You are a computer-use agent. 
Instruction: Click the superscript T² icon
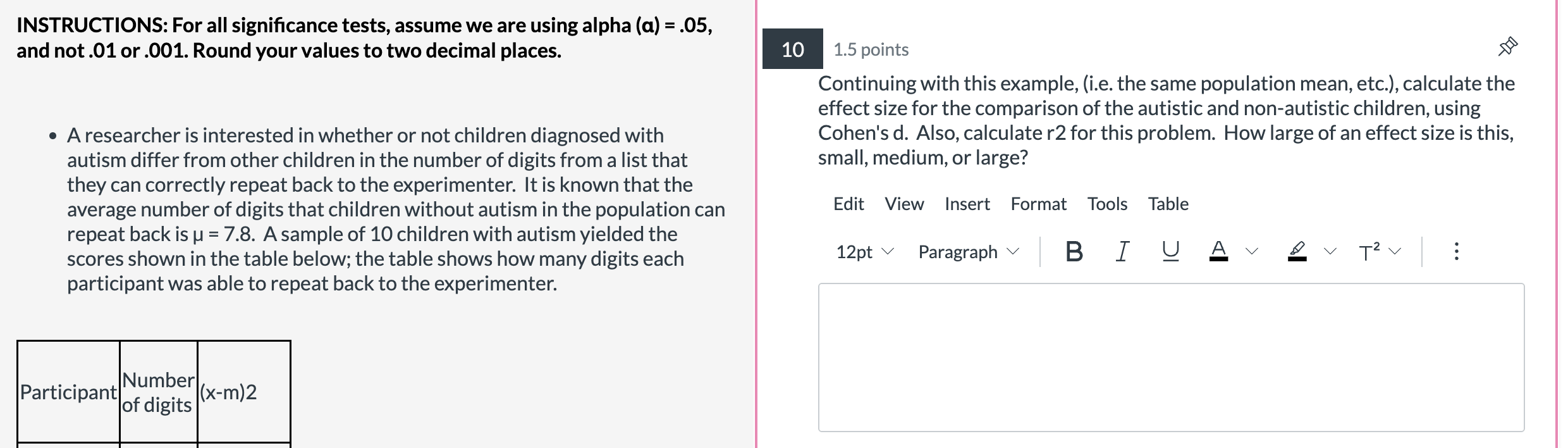coord(1369,252)
